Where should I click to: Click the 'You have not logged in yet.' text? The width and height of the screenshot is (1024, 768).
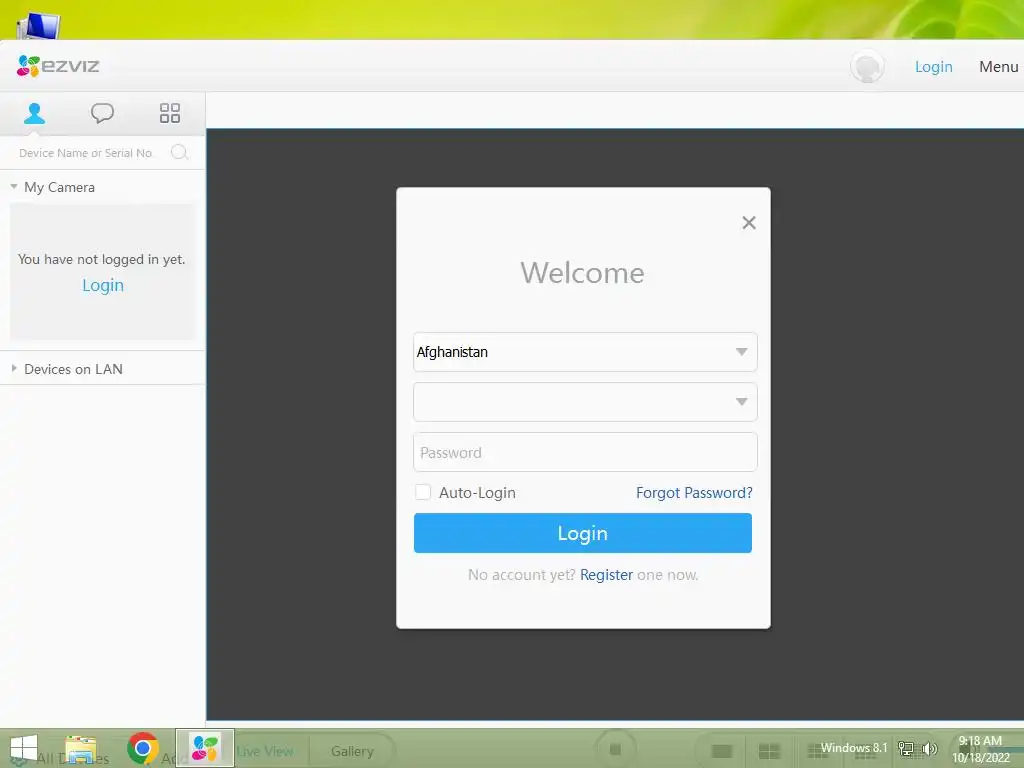pyautogui.click(x=102, y=259)
